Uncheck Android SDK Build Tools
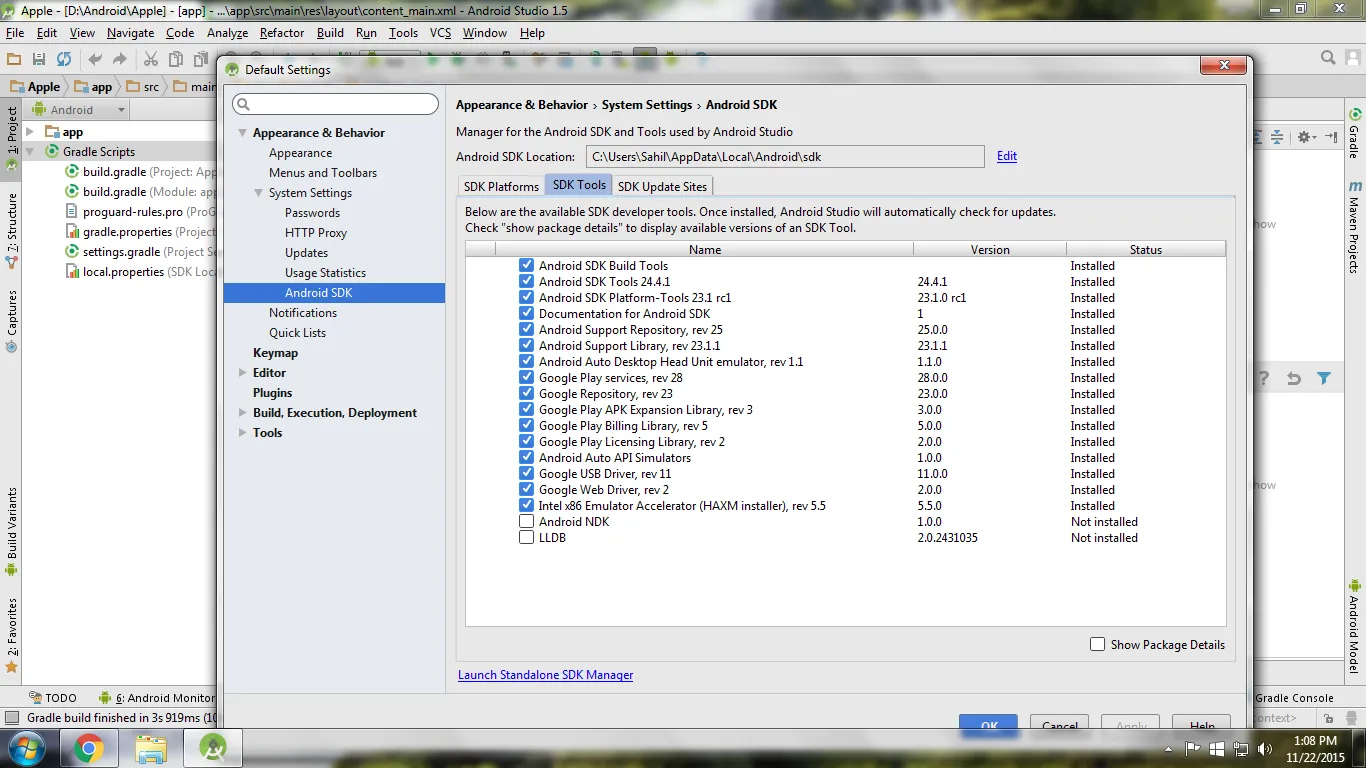The height and width of the screenshot is (768, 1366). point(527,266)
